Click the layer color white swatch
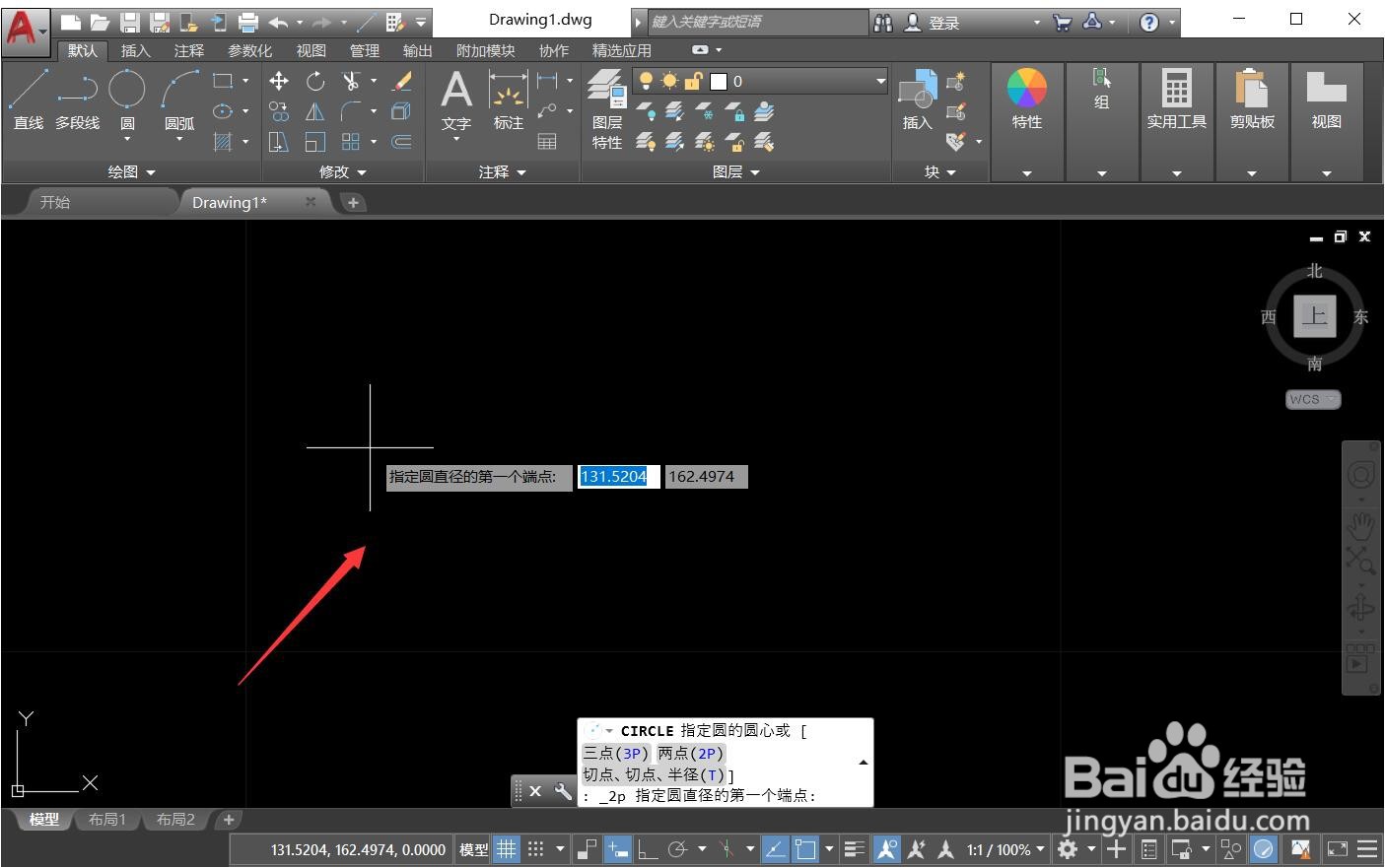The height and width of the screenshot is (868, 1385). click(719, 81)
